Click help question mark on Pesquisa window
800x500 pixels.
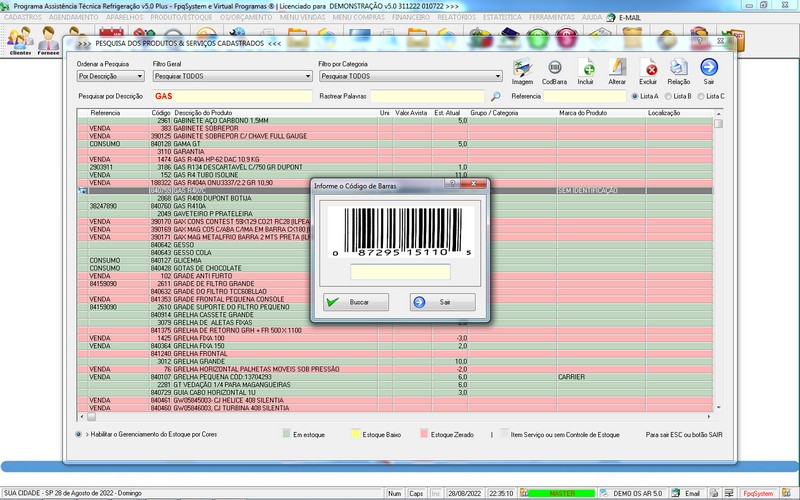coord(699,41)
